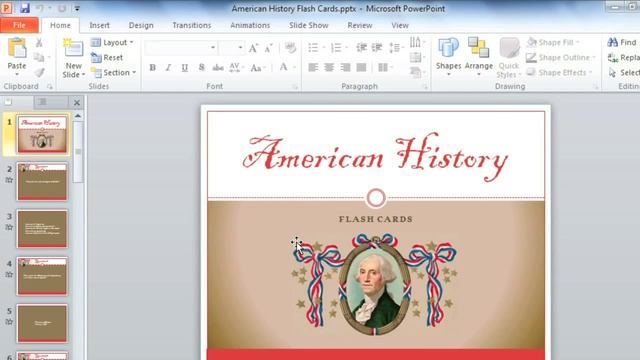This screenshot has height=360, width=640.
Task: Open the Section dropdown
Action: click(x=113, y=73)
